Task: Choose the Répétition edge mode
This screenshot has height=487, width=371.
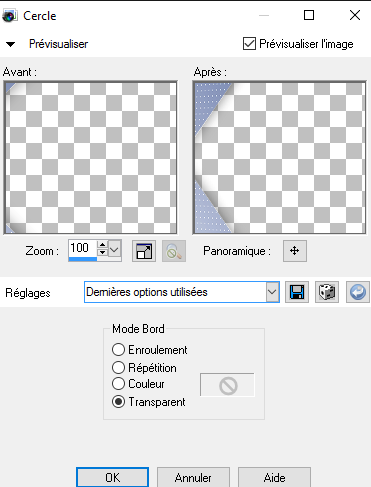Action: click(118, 367)
